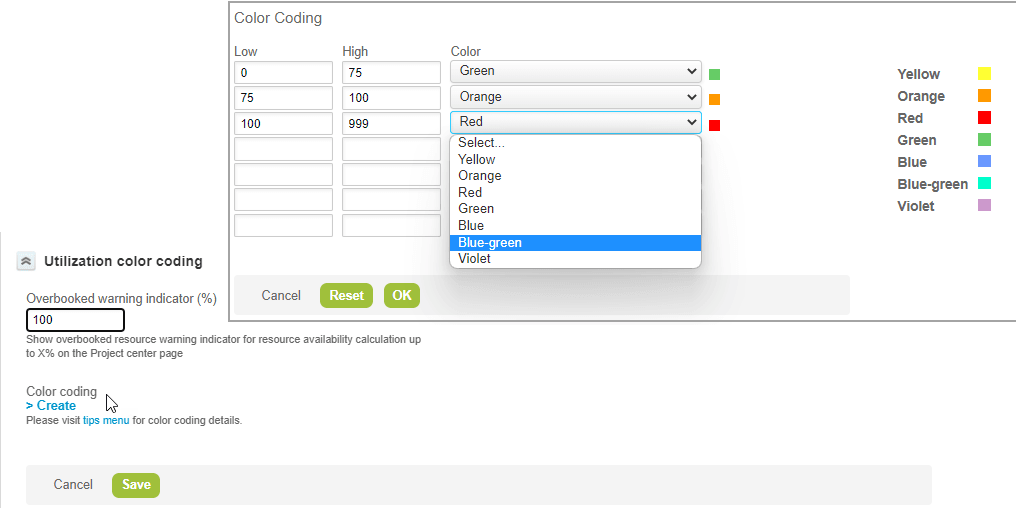Choose Blue in the dropdown list
Image resolution: width=1016 pixels, height=508 pixels.
point(575,225)
